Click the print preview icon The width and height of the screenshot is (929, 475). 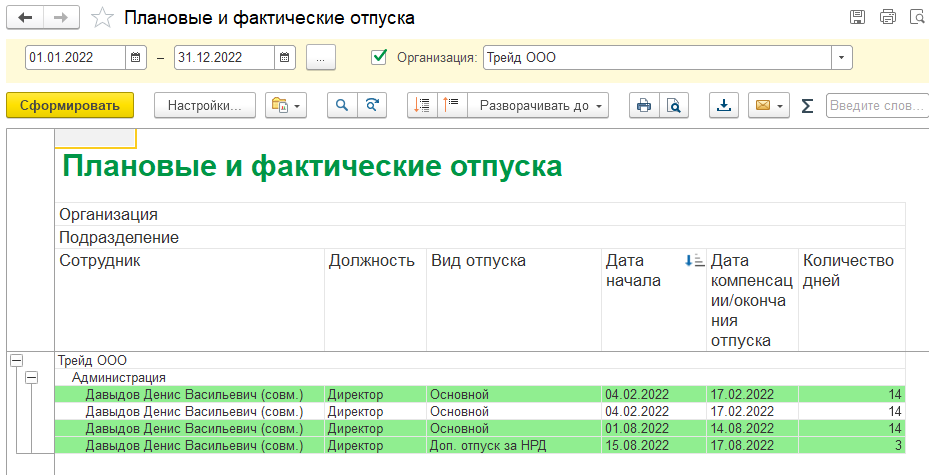pyautogui.click(x=675, y=105)
